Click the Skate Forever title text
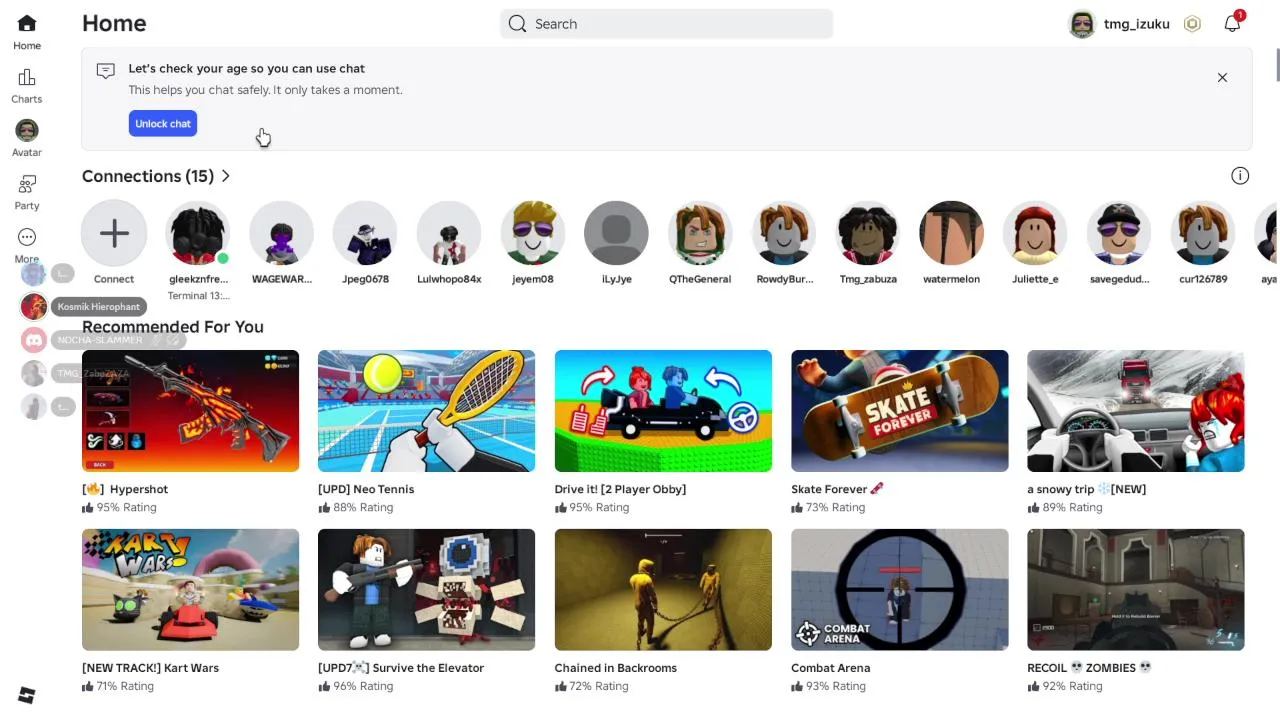 (837, 489)
